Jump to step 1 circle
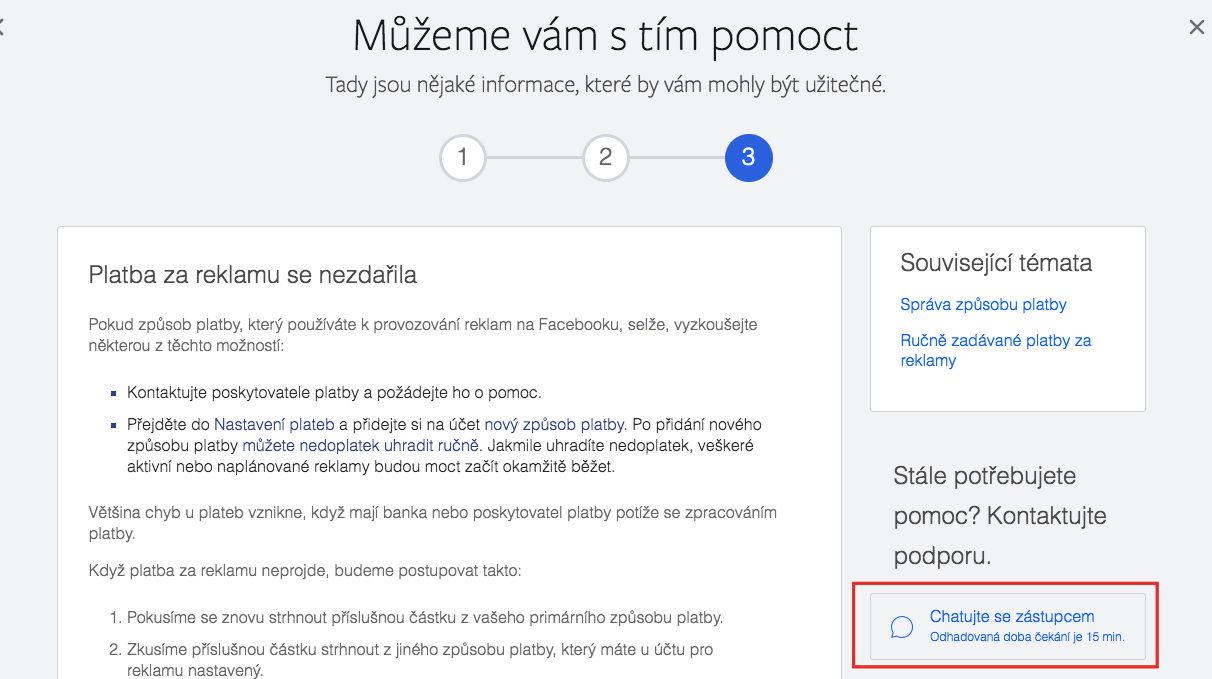1212x679 pixels. 462,158
